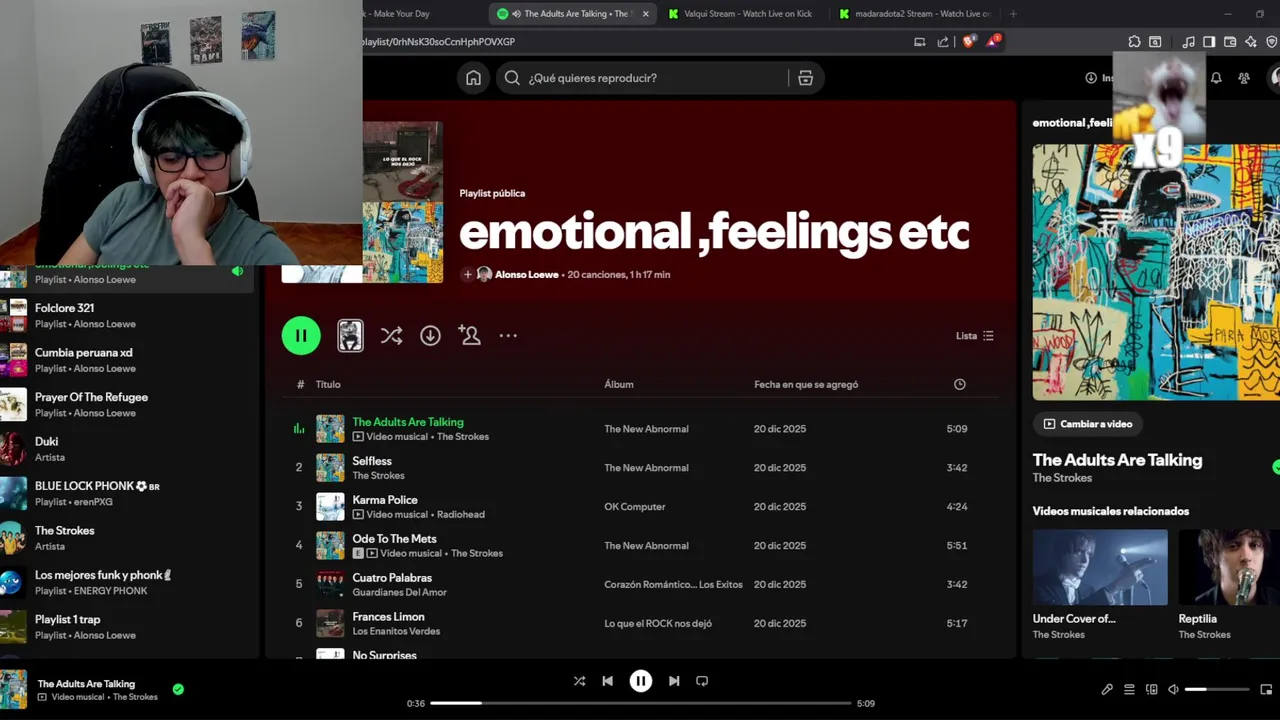Open the album 'OK Computer' link
This screenshot has height=720, width=1280.
(634, 506)
